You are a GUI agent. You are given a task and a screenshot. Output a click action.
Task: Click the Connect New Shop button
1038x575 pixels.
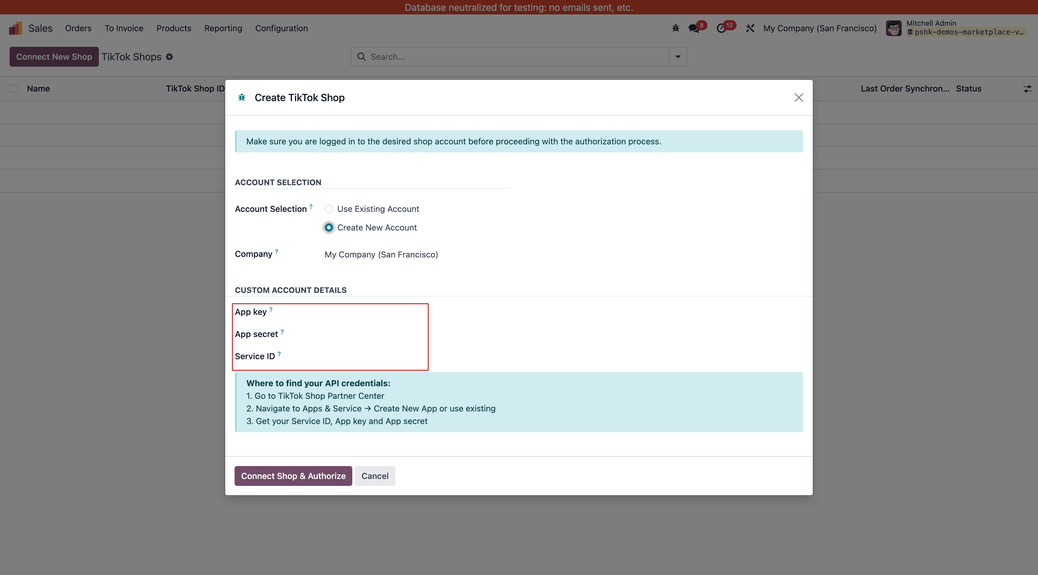(x=54, y=57)
